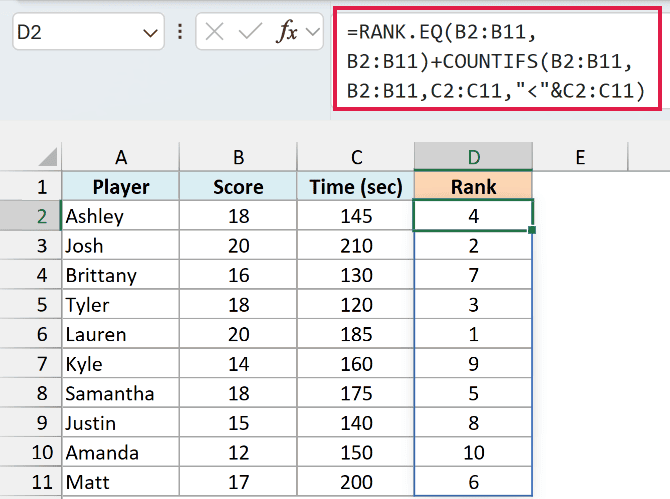The width and height of the screenshot is (670, 499).
Task: Select the cell containing Samantha
Action: 120,393
